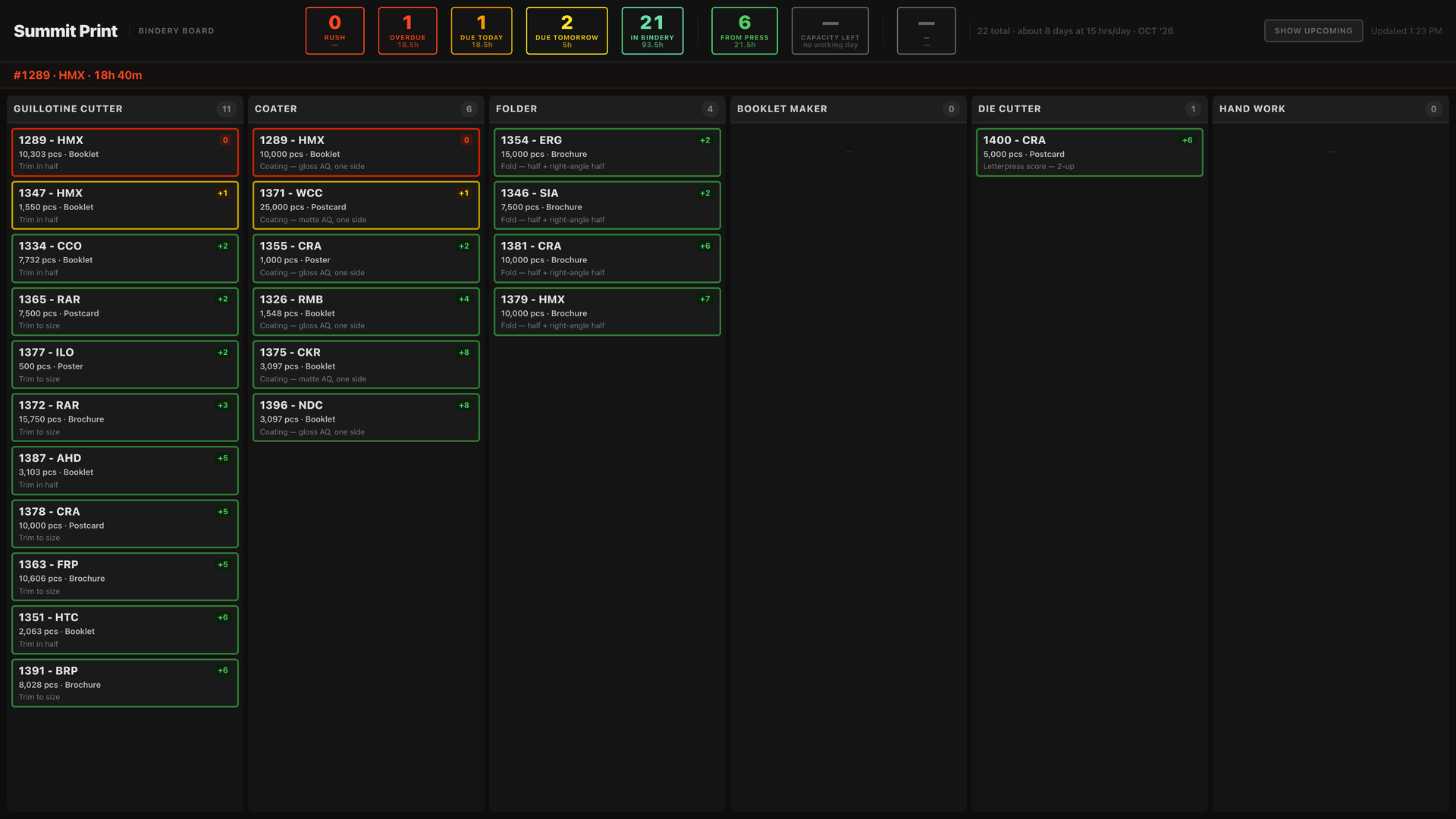Open the 1326 - RMB booklet card

click(x=366, y=312)
